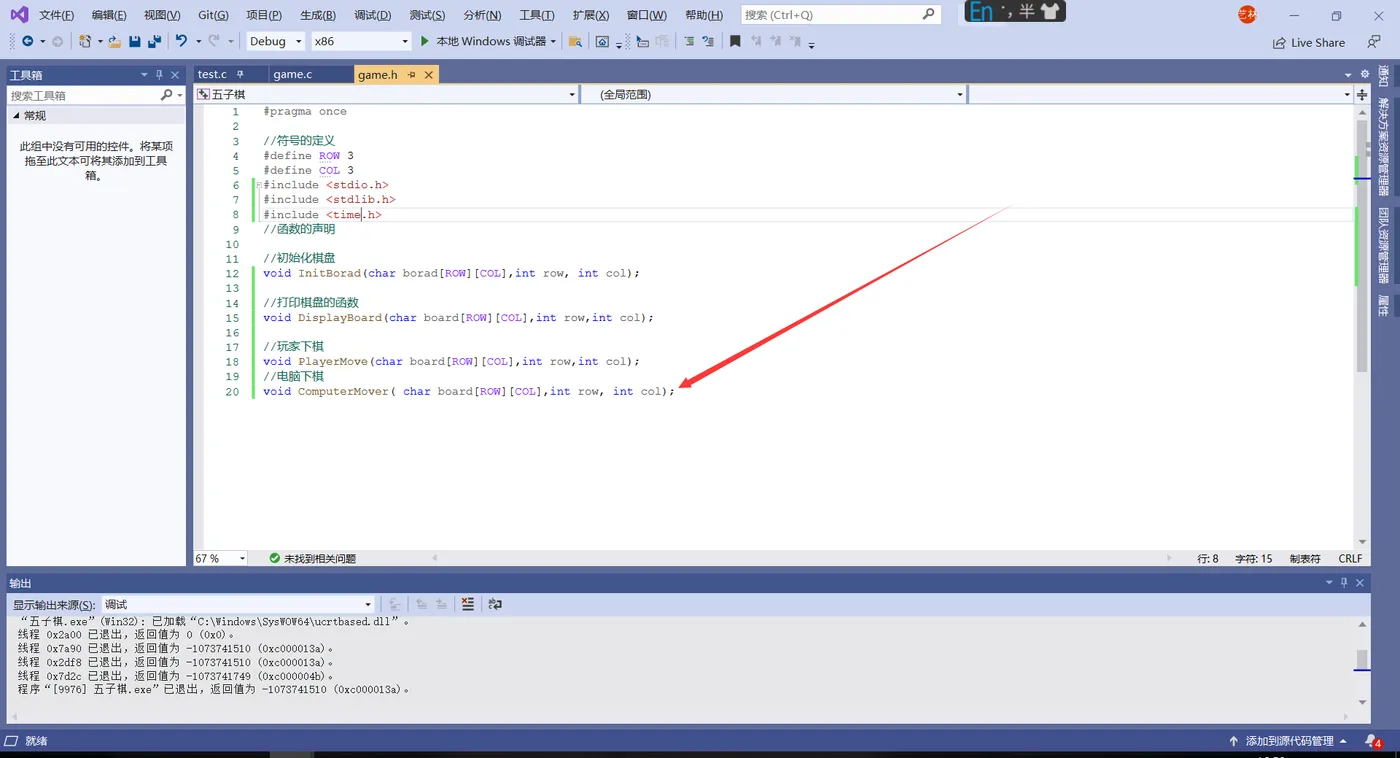The width and height of the screenshot is (1400, 758).
Task: Click the Undo arrow icon
Action: pos(181,41)
